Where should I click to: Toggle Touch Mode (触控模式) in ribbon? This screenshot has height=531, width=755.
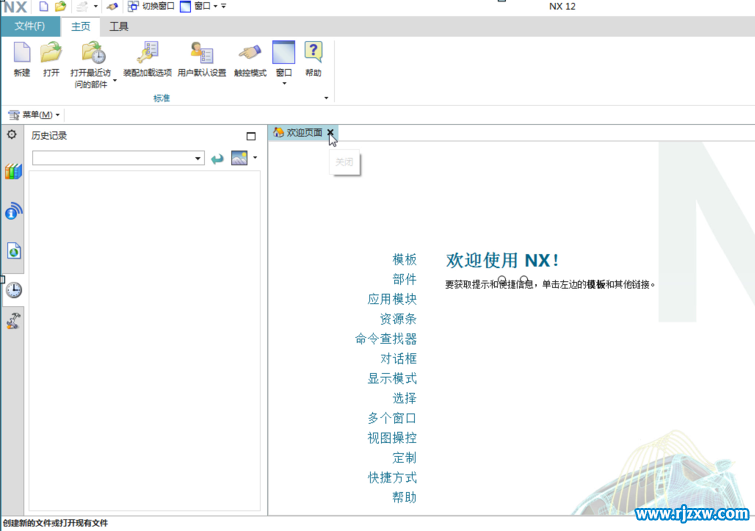coord(250,52)
